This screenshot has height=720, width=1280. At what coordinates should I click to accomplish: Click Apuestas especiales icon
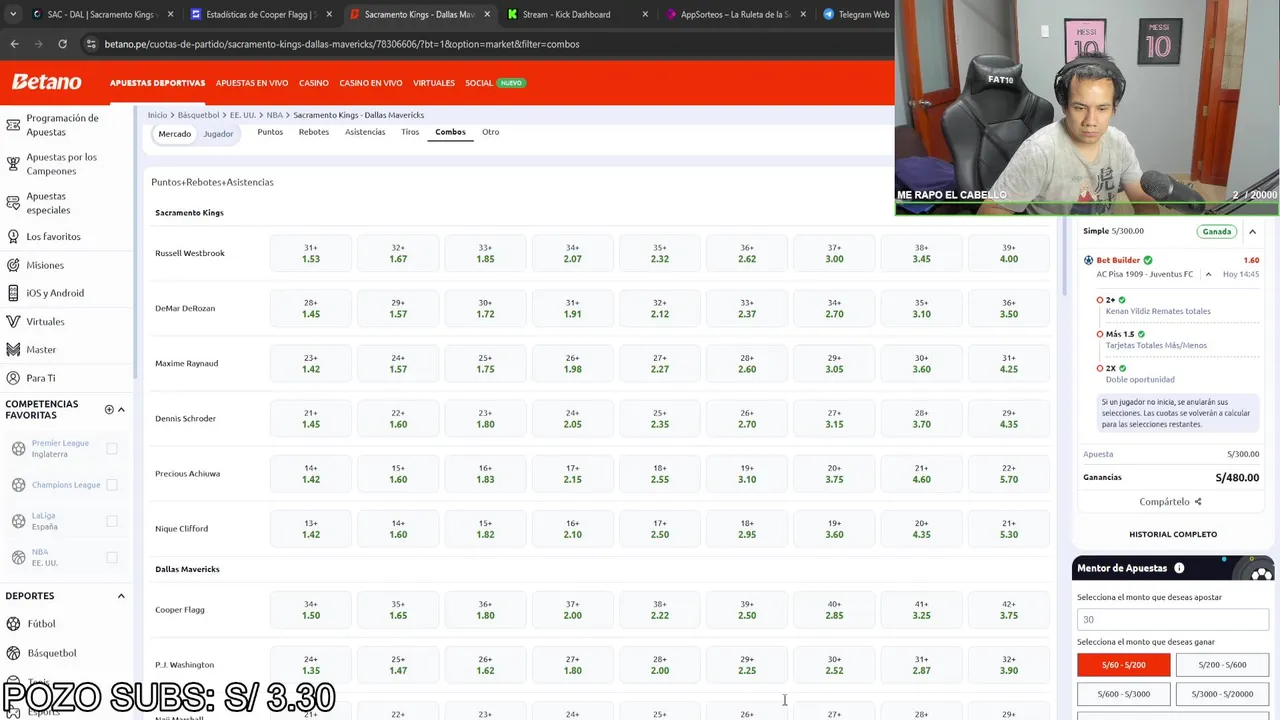(x=13, y=203)
